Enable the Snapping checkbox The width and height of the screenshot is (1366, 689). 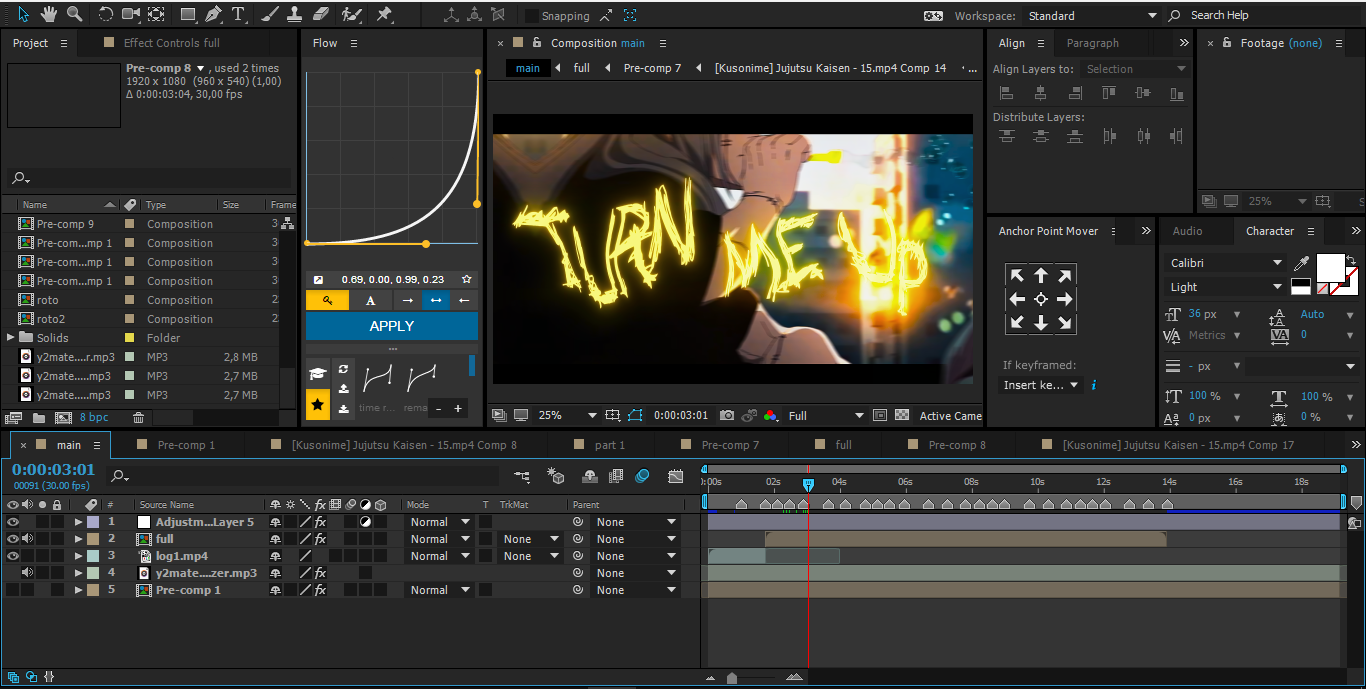point(532,15)
